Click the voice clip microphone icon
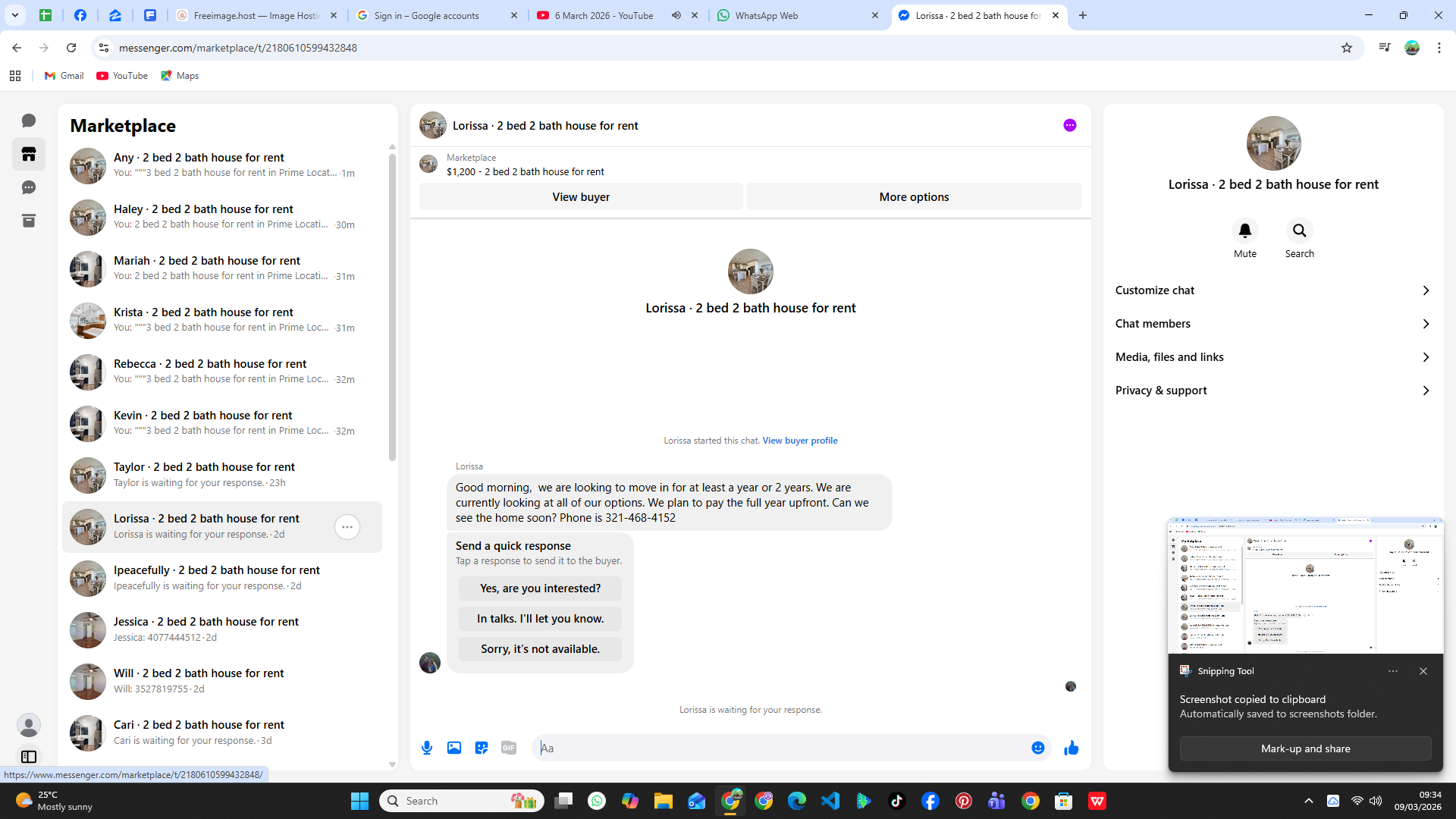 coord(427,748)
